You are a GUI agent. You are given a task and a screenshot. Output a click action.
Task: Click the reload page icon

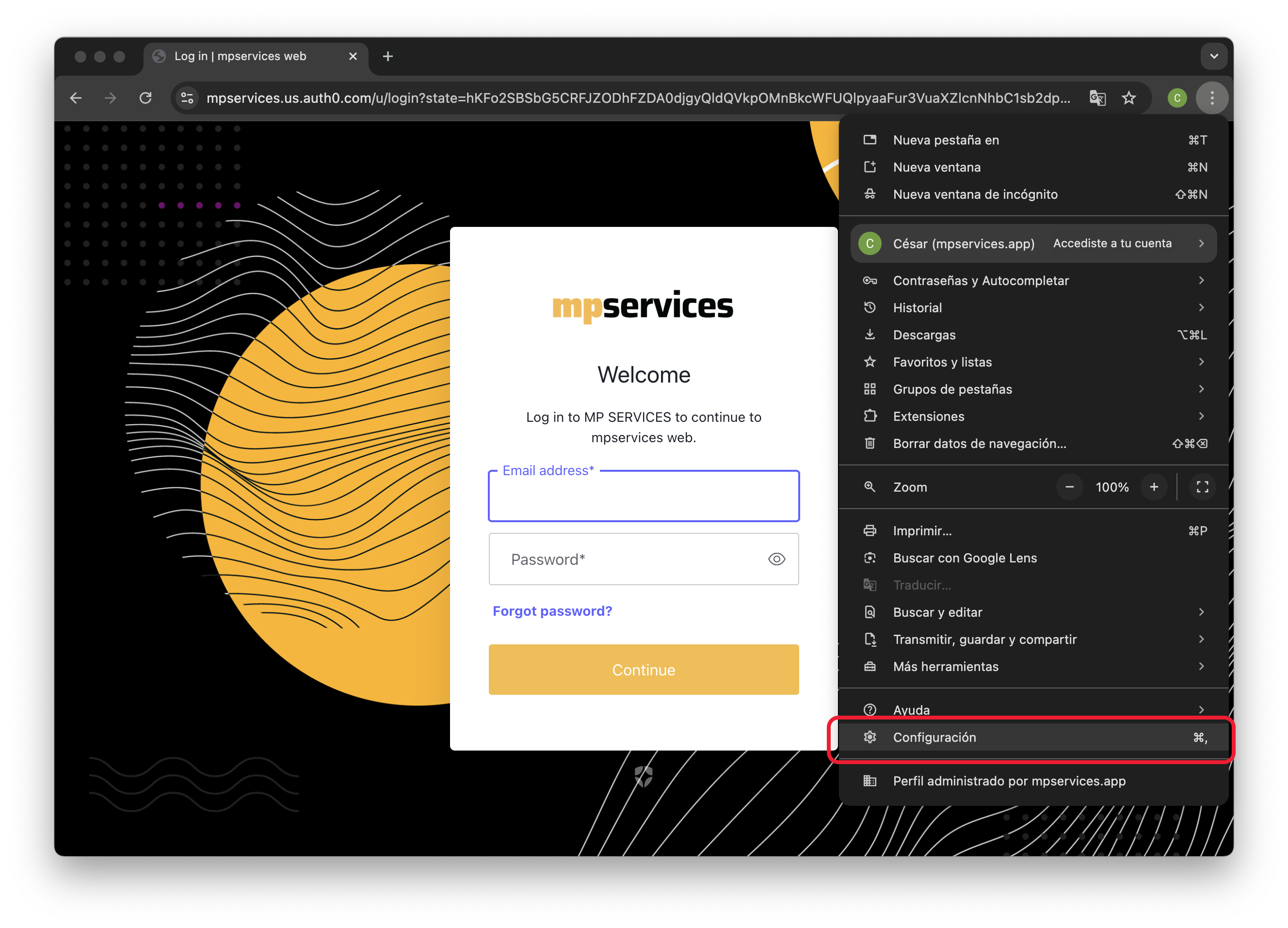coord(145,98)
